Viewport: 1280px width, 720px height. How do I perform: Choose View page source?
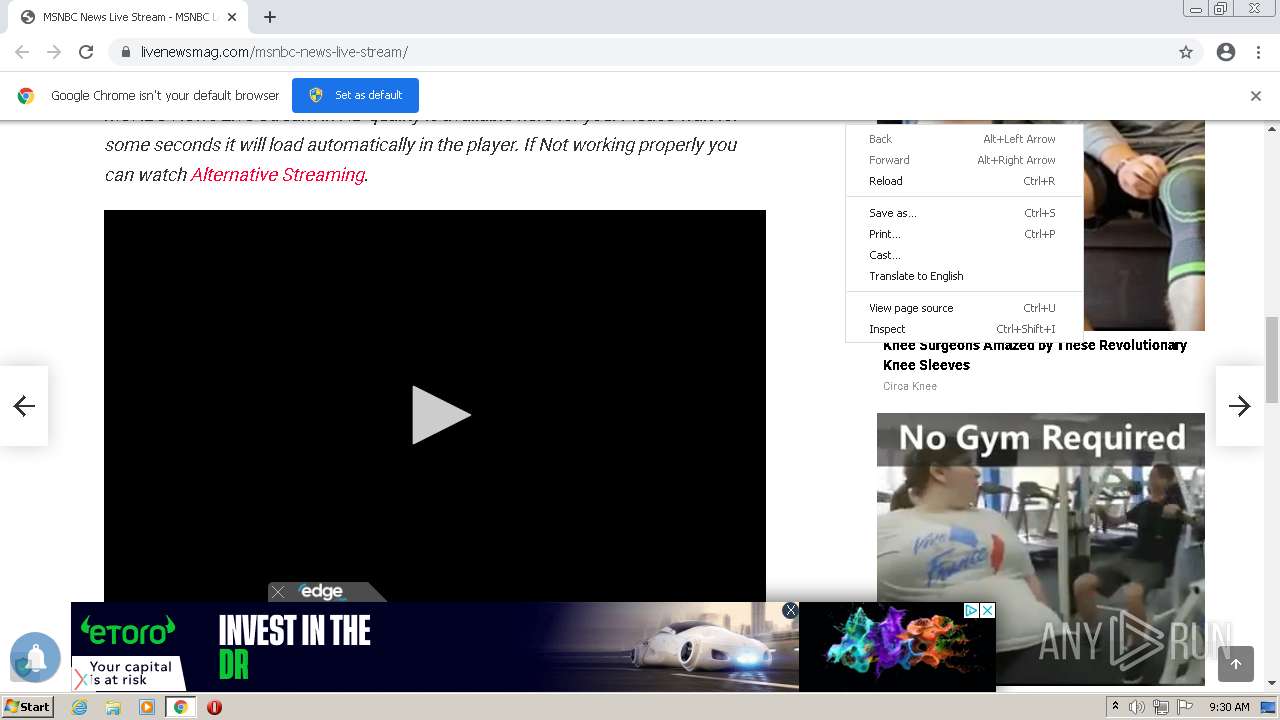click(x=964, y=308)
